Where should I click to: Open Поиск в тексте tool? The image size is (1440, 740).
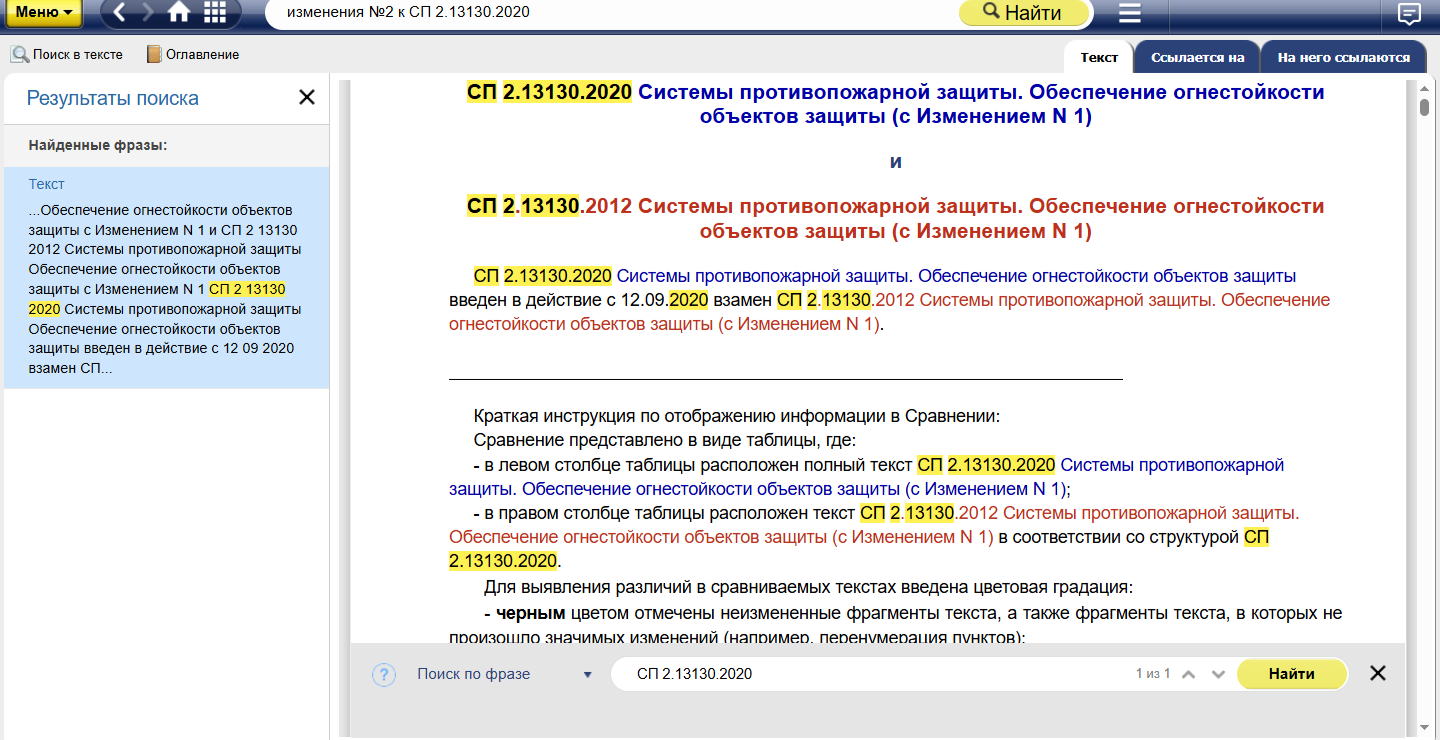tap(67, 55)
